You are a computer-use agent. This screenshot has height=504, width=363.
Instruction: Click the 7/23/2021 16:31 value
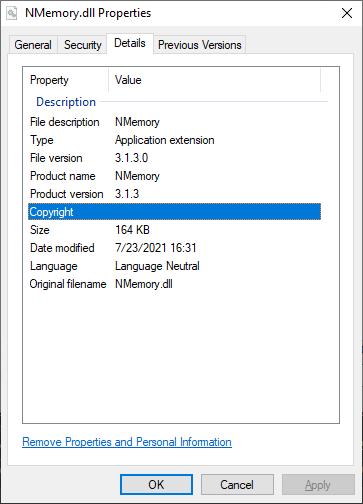coord(156,248)
